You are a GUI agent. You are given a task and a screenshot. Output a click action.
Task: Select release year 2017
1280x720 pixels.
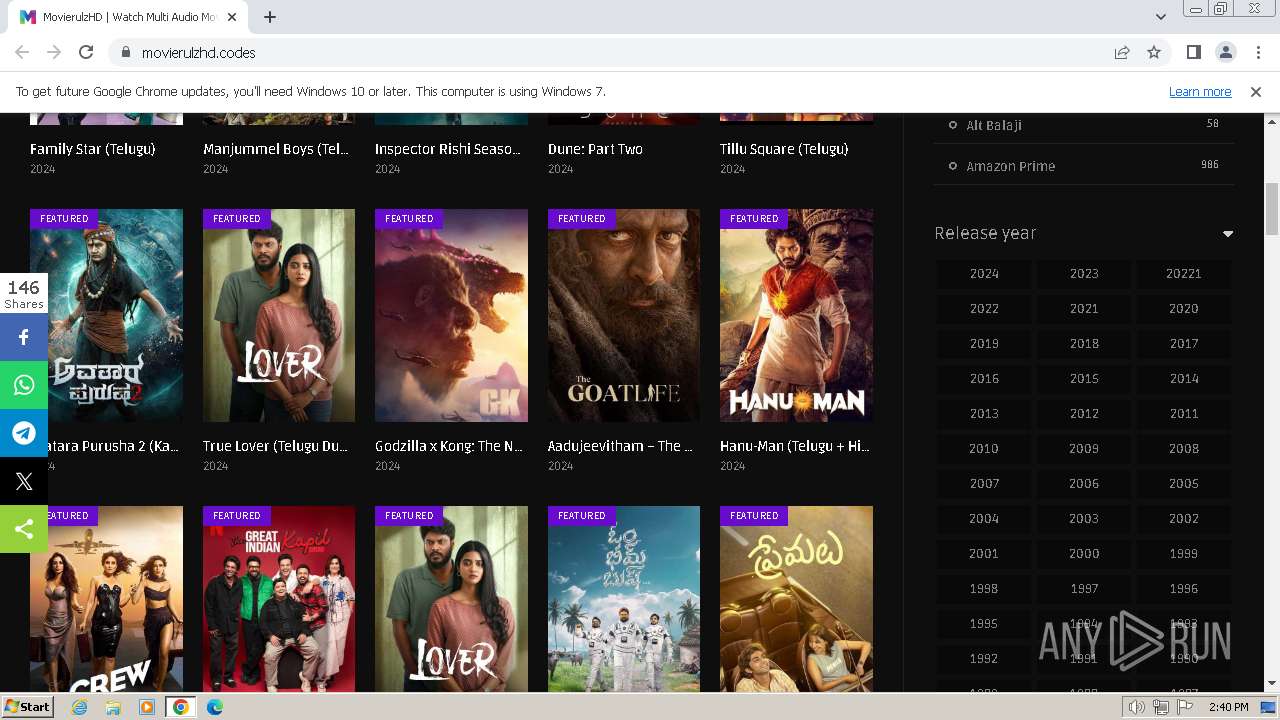point(1184,343)
